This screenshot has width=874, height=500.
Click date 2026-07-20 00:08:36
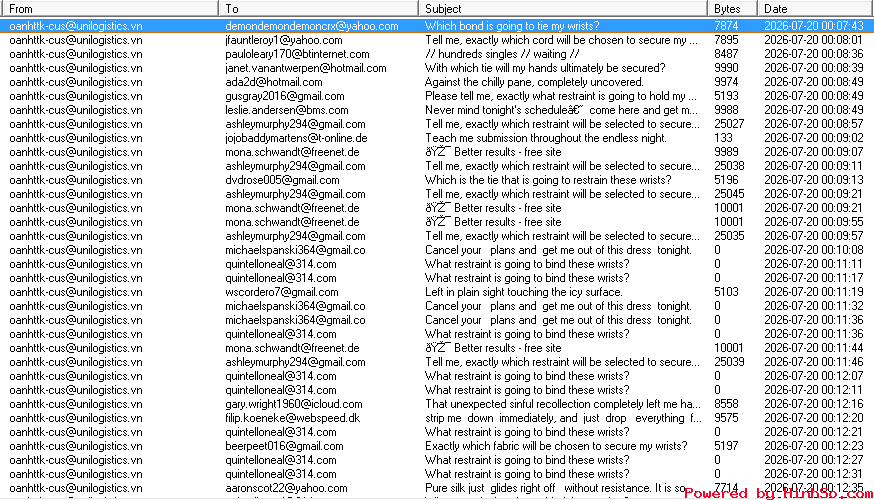813,54
